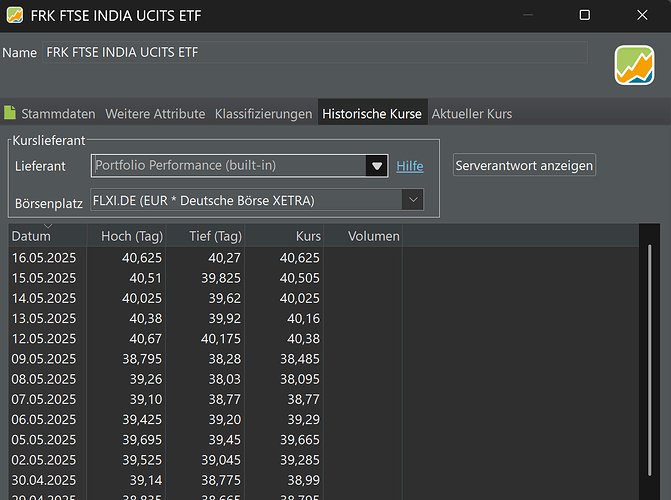Click Hoch value 40,51
Image resolution: width=671 pixels, height=500 pixels.
(x=145, y=278)
